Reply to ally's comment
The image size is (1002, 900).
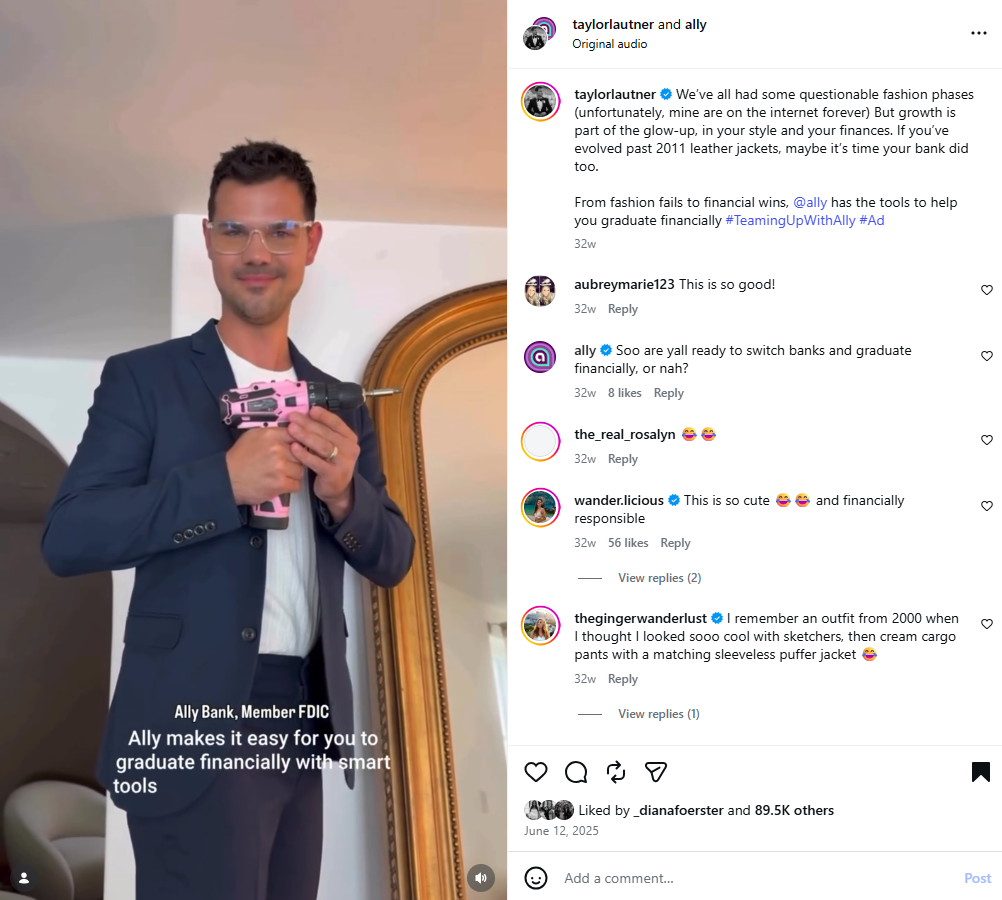tap(668, 393)
